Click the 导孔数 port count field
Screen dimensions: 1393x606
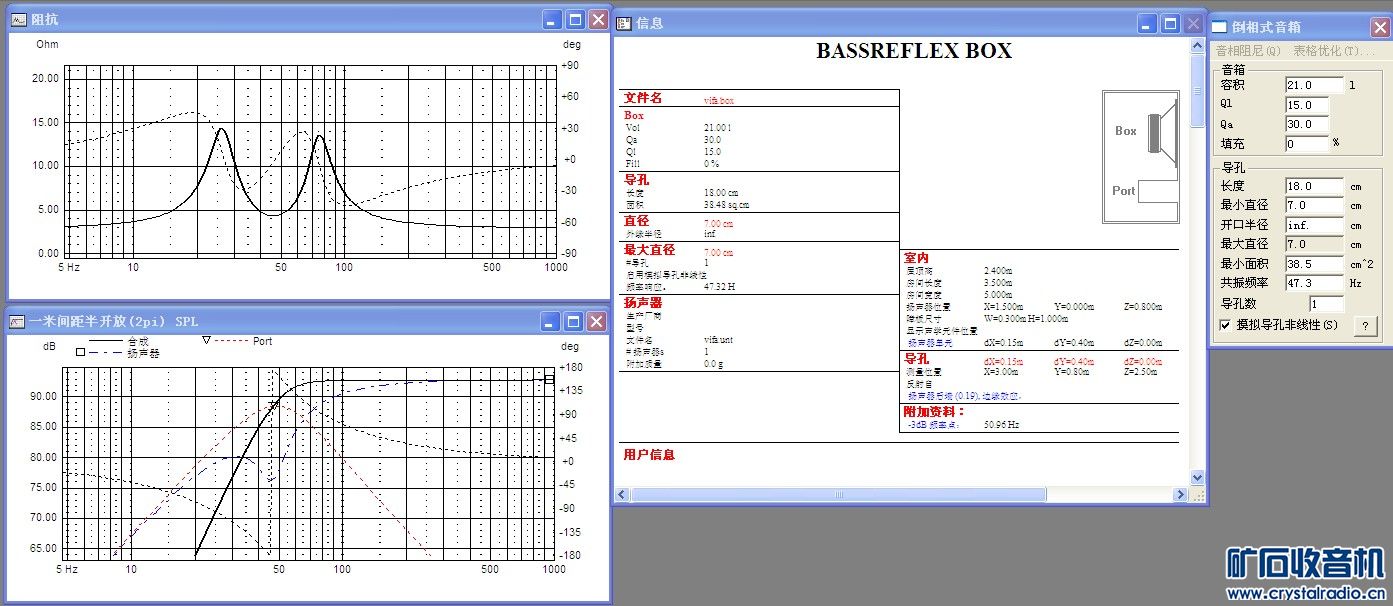click(1326, 303)
